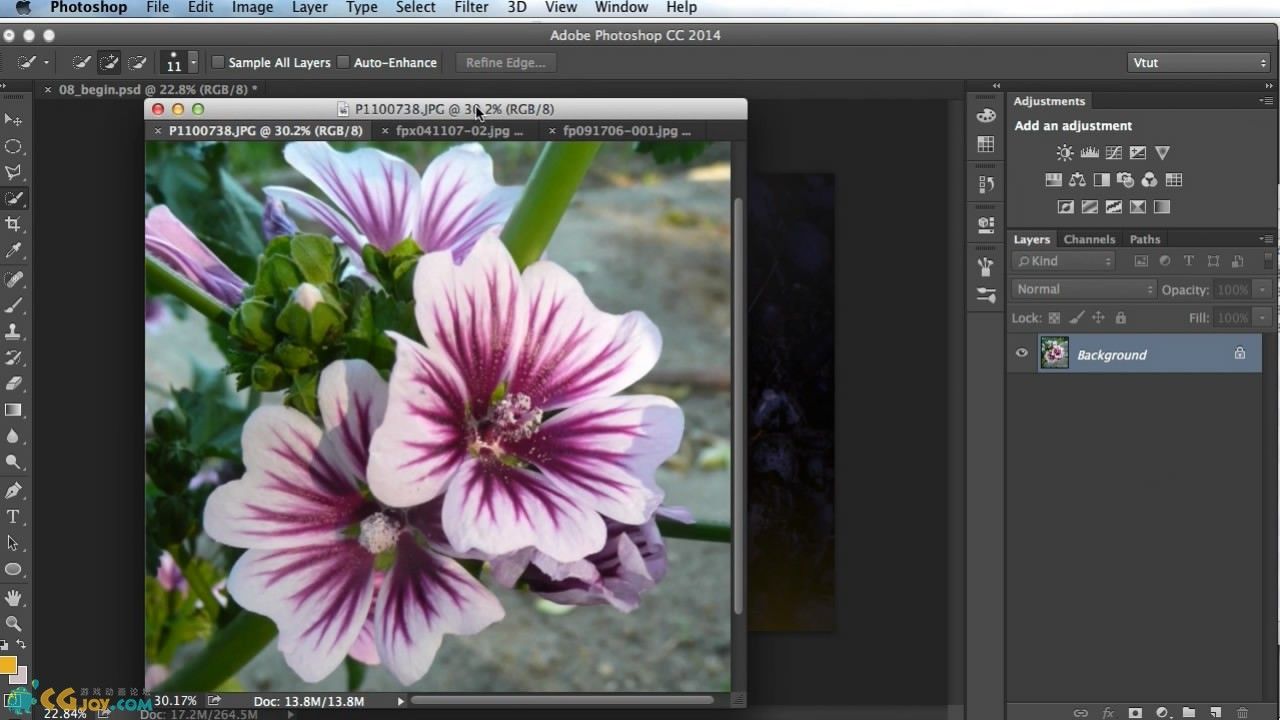1280x720 pixels.
Task: Toggle pixel layer filter
Action: [x=1141, y=261]
